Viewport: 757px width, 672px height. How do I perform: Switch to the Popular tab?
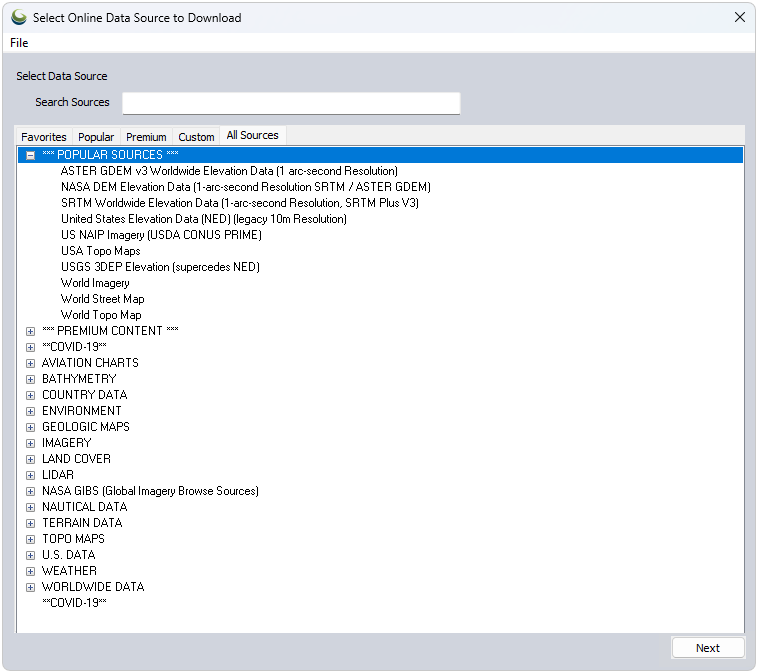click(x=96, y=137)
